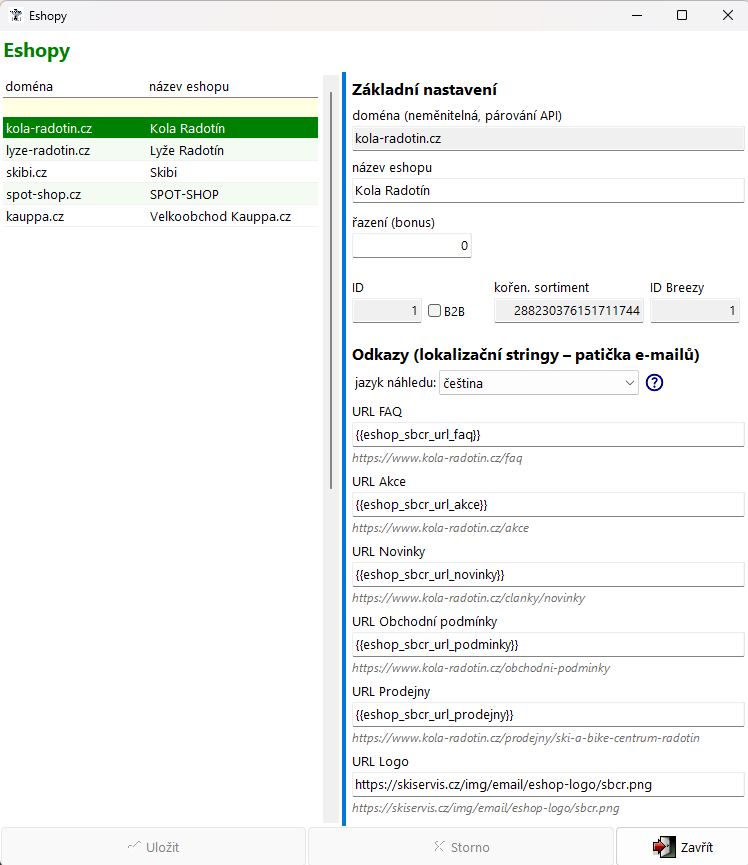Click the název eshopu input field
The image size is (748, 865).
(x=548, y=190)
